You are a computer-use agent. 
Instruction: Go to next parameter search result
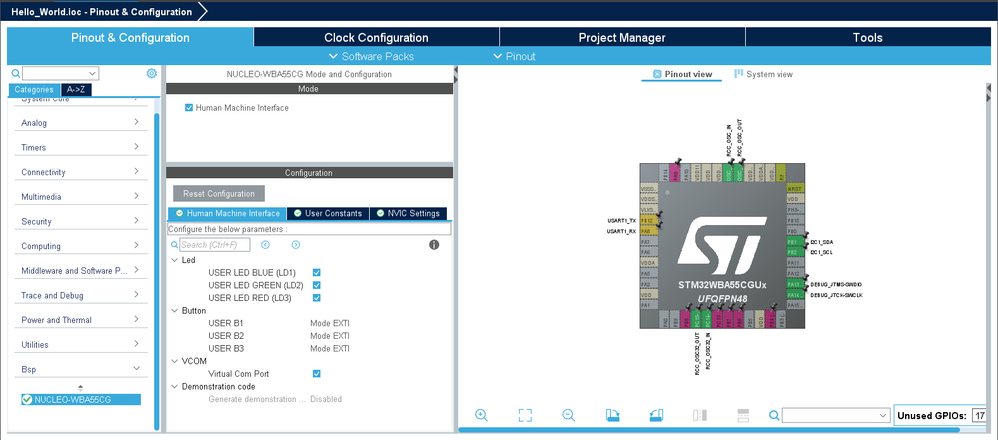[296, 245]
